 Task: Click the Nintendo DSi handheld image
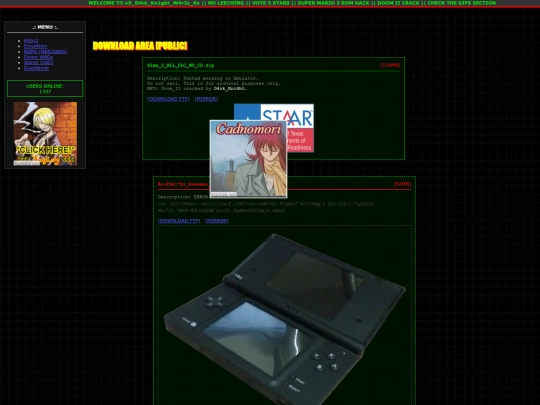(284, 319)
